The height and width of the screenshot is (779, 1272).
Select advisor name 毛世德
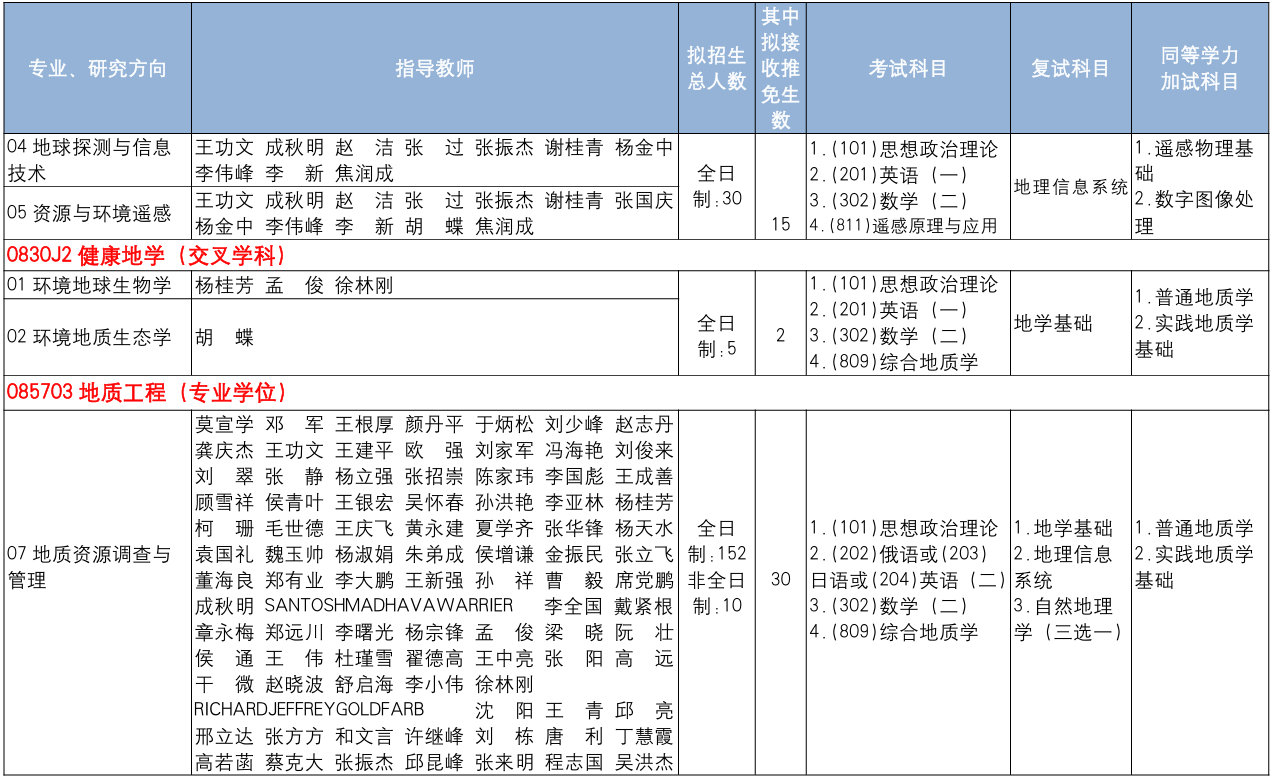294,528
